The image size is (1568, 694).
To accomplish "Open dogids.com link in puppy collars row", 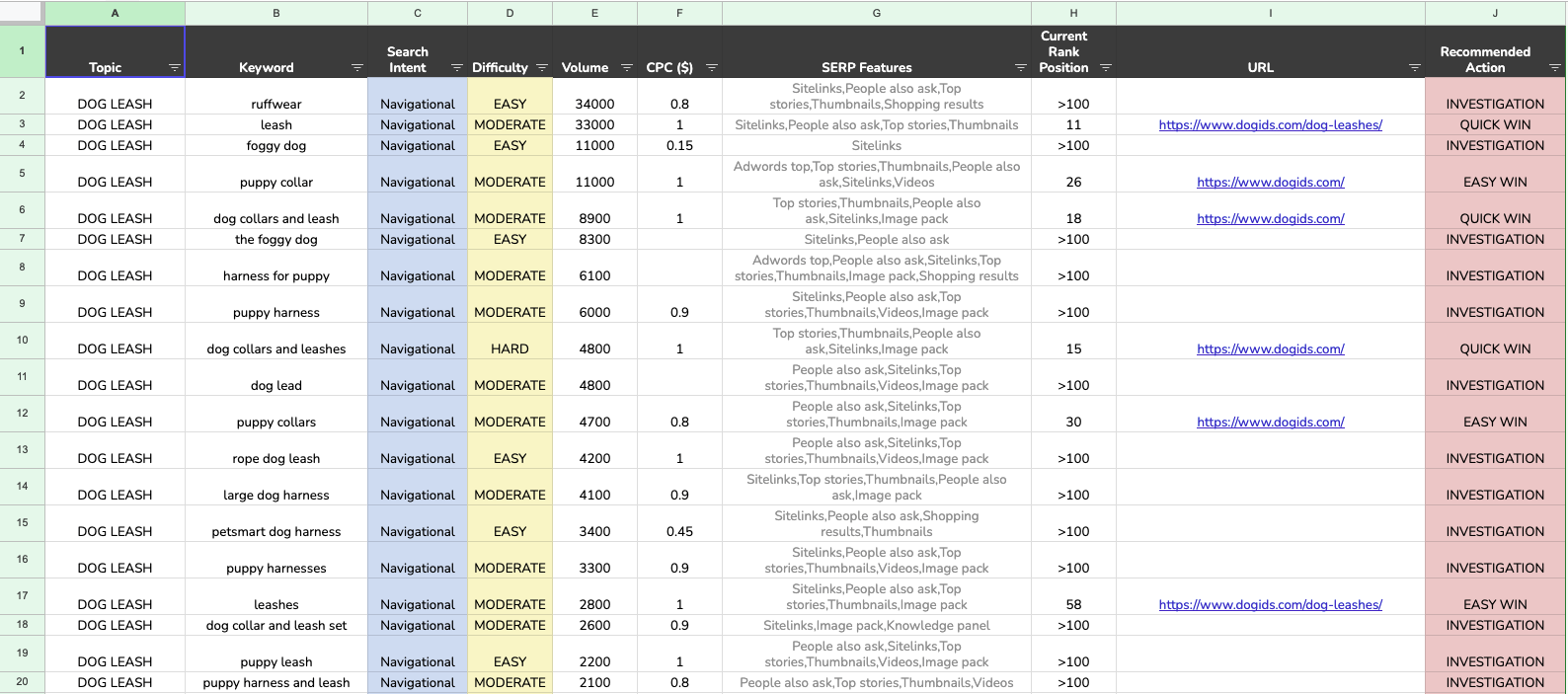I will coord(1270,423).
